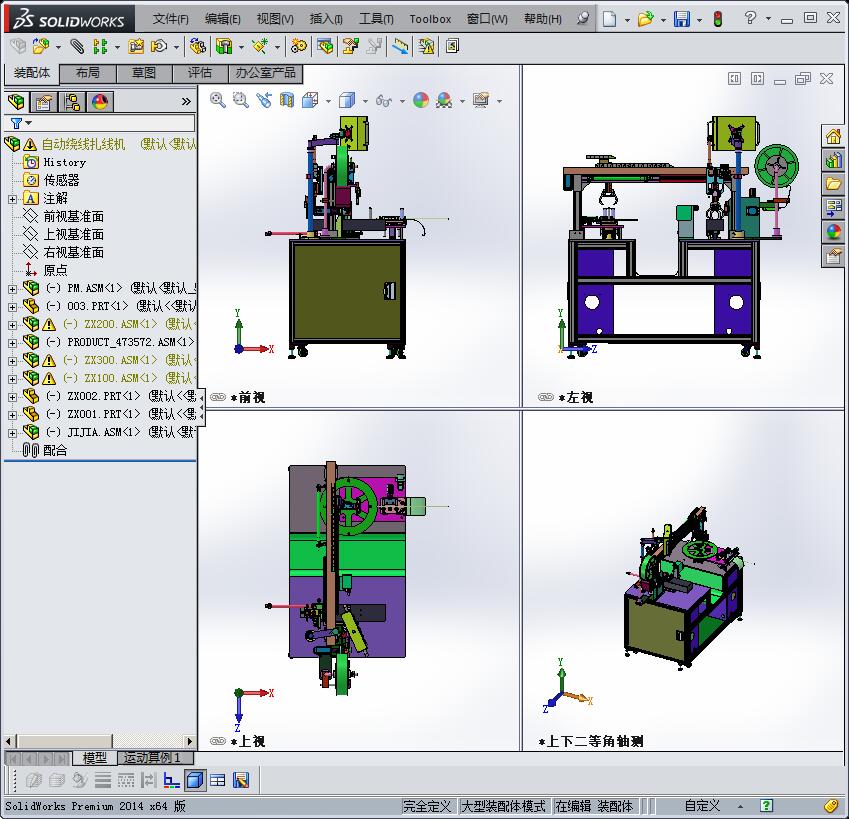Select 前视基准面 in feature tree
This screenshot has width=849, height=819.
73,217
